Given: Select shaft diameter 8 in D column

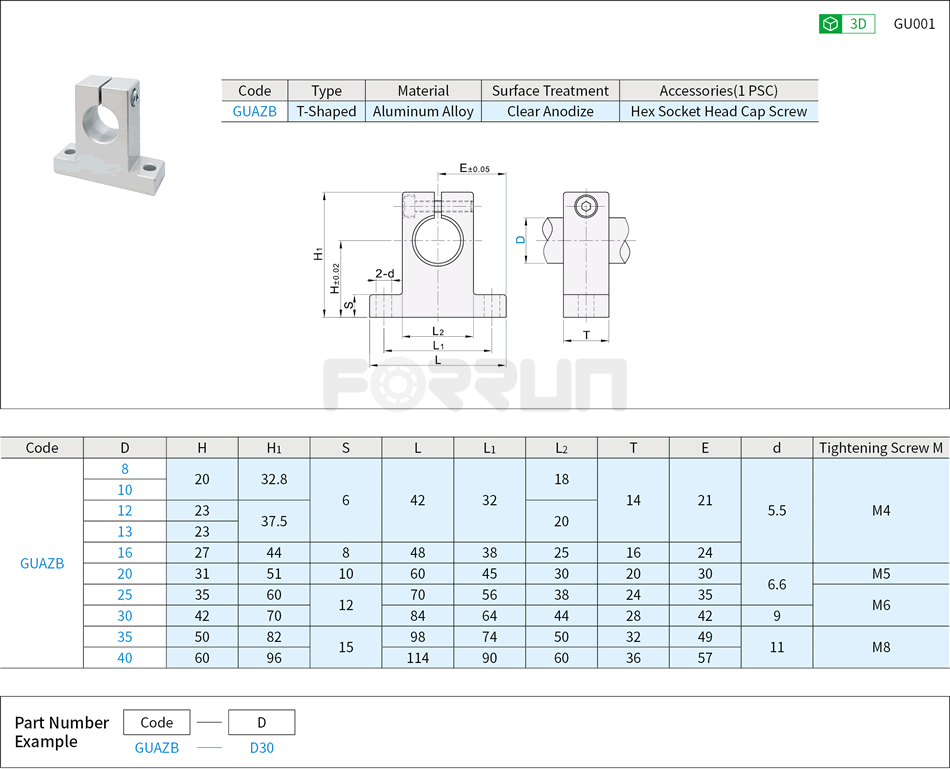Looking at the screenshot, I should click(x=125, y=469).
